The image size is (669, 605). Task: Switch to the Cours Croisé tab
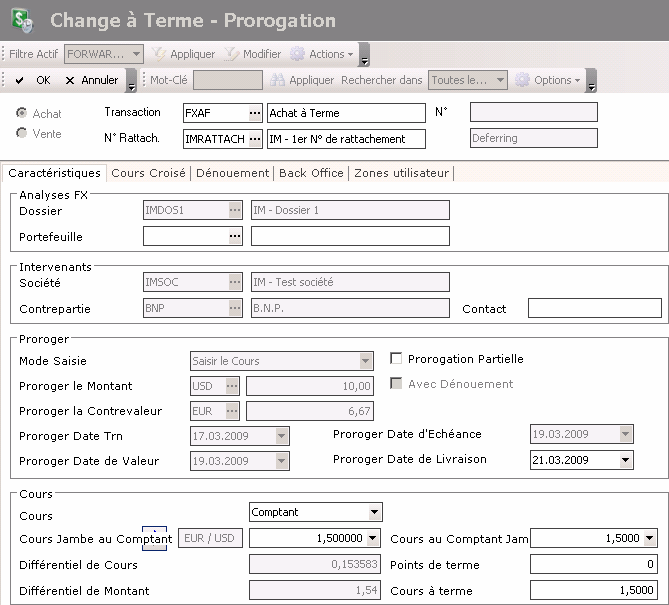(148, 173)
